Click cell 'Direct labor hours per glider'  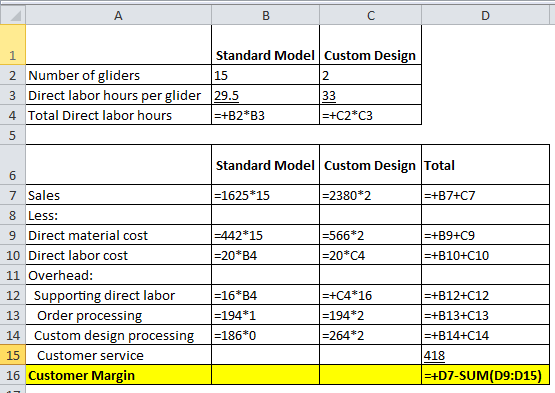(119, 95)
